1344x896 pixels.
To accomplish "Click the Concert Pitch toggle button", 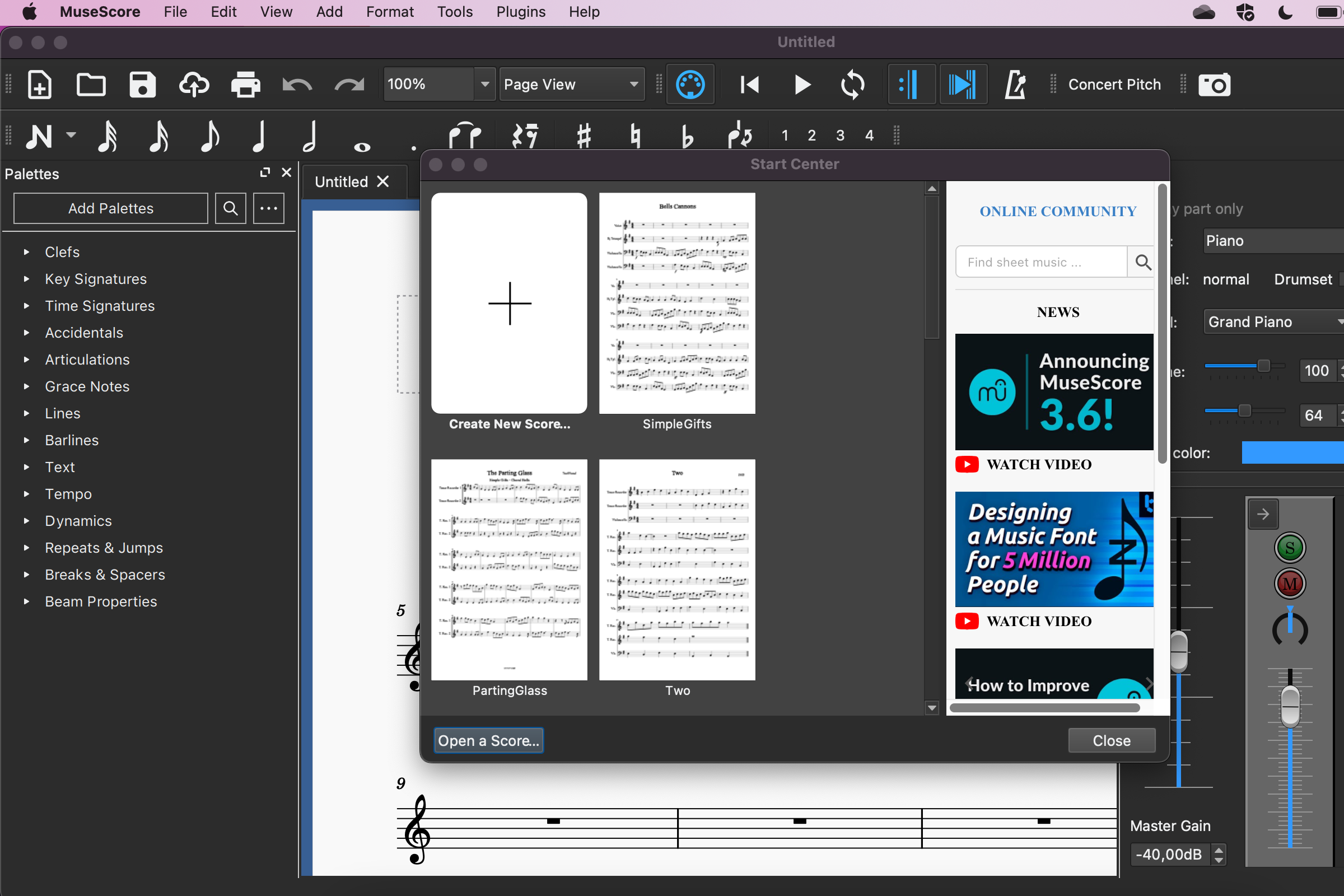I will tap(1113, 84).
